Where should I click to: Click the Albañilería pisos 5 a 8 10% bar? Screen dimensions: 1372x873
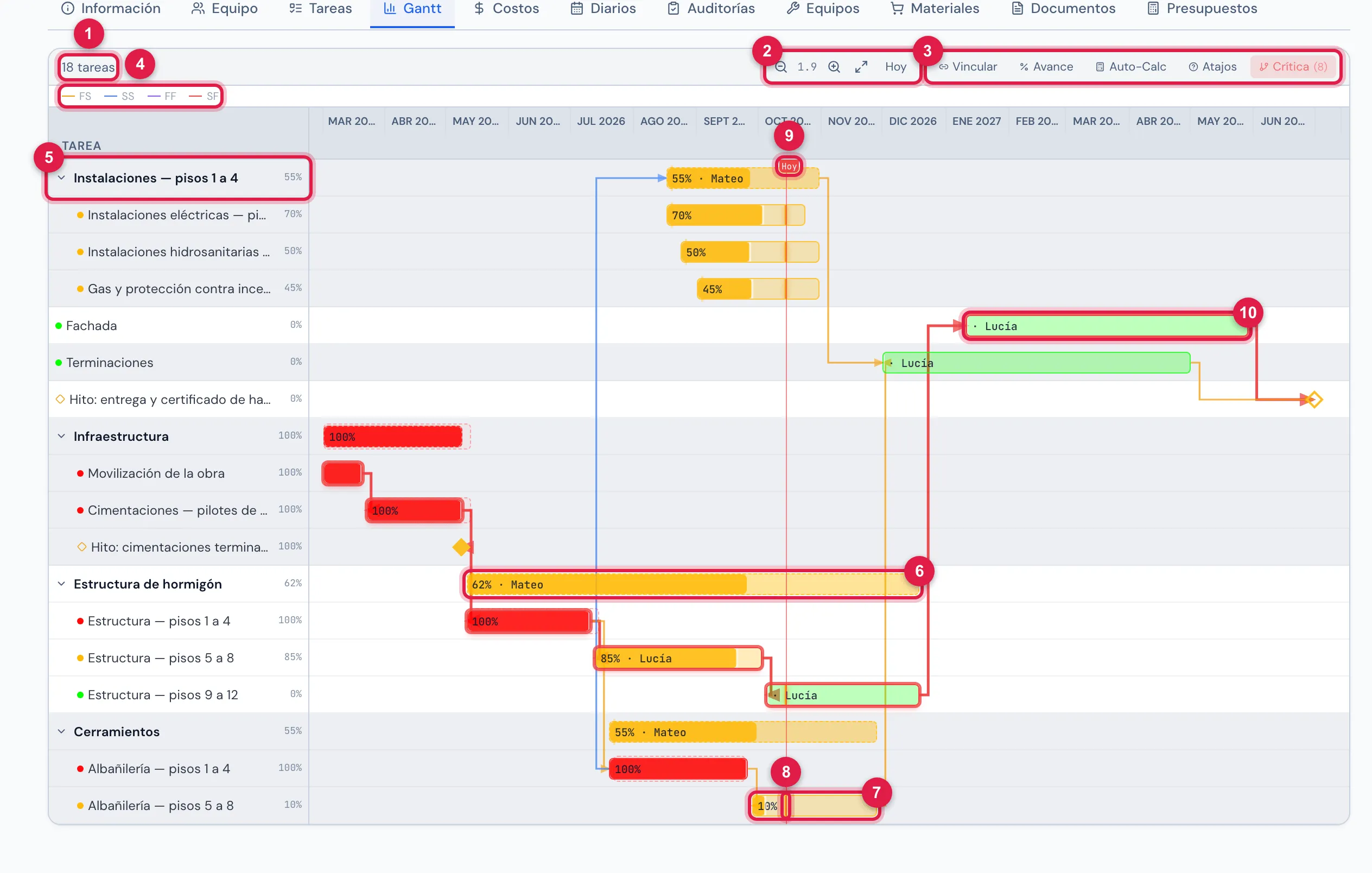[814, 806]
